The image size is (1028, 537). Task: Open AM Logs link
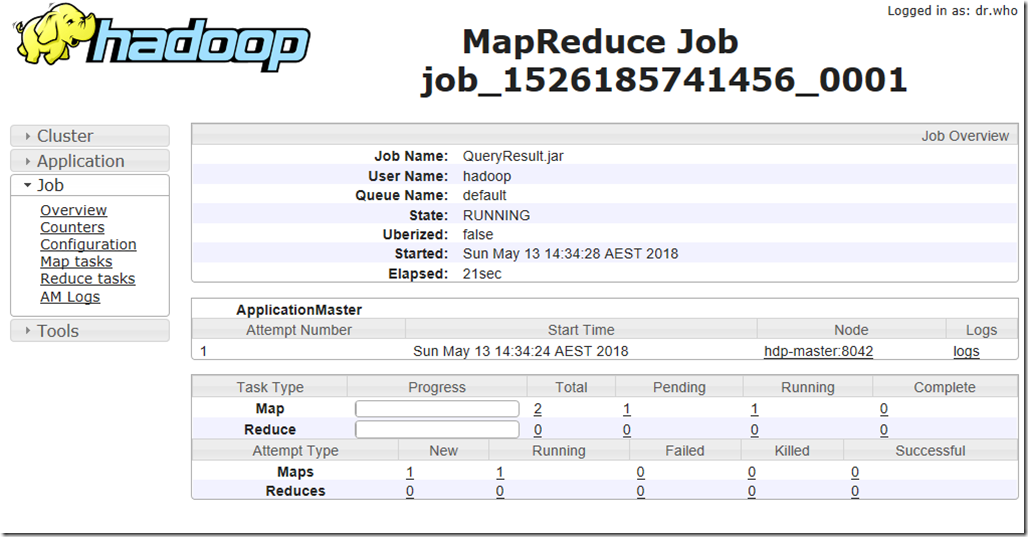70,296
